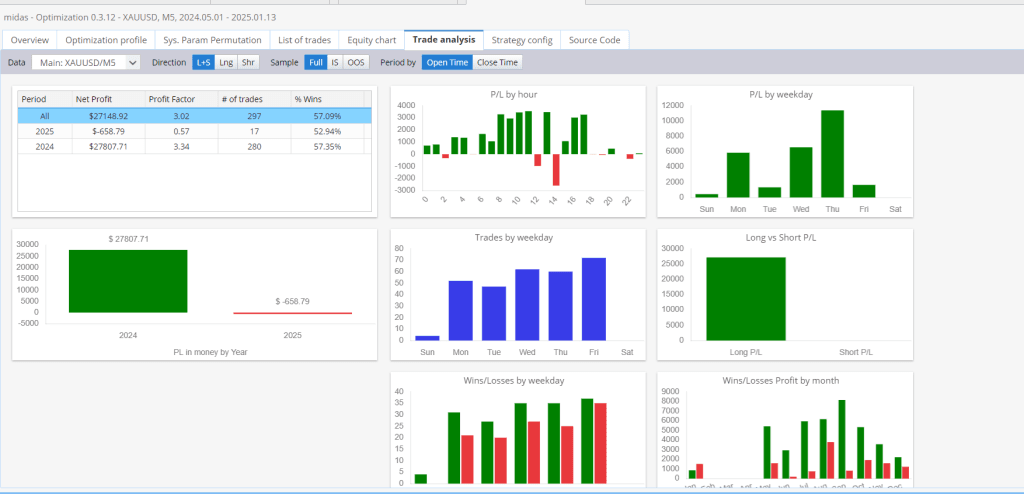Select the Optimization profile tab
The height and width of the screenshot is (494, 1024).
coord(106,40)
